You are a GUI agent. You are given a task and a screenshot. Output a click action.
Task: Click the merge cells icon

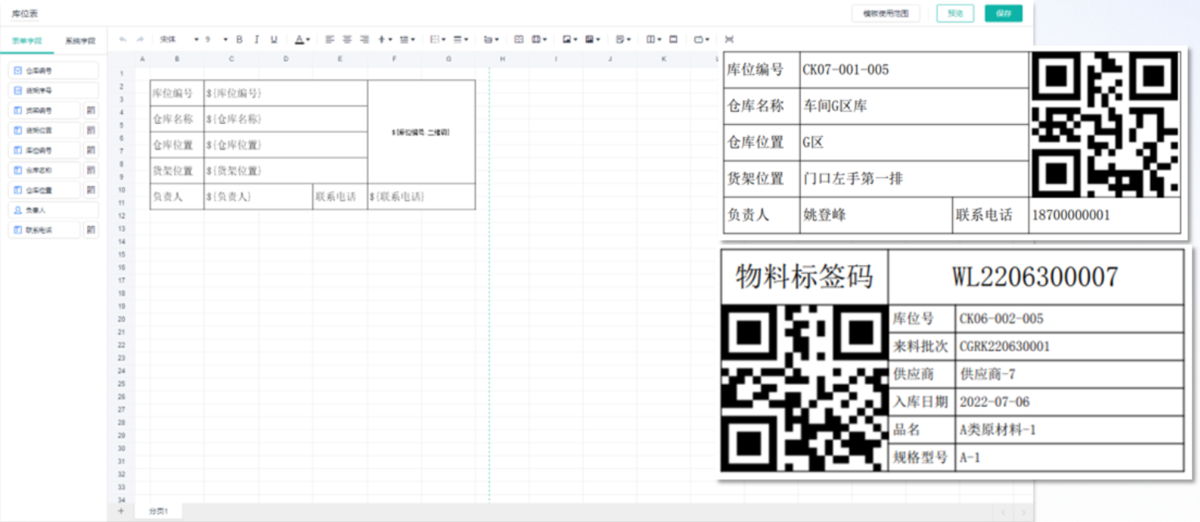pyautogui.click(x=518, y=39)
